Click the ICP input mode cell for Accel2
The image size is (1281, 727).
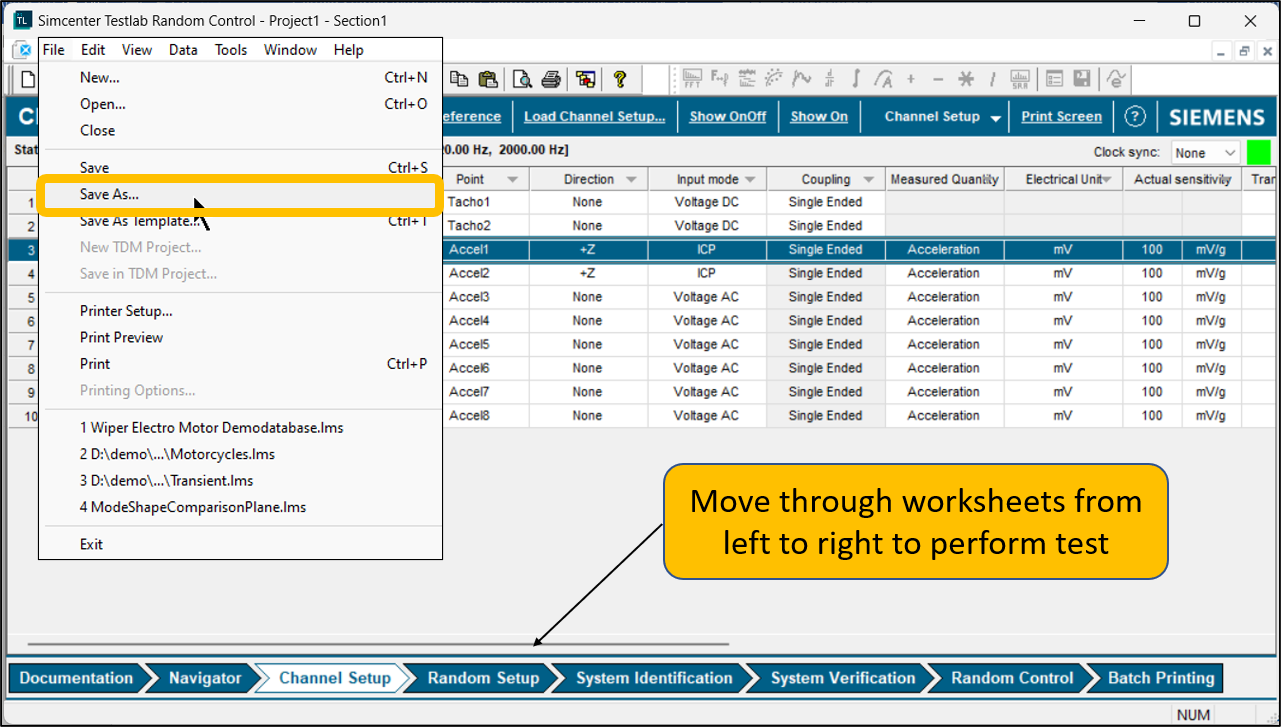click(x=707, y=273)
